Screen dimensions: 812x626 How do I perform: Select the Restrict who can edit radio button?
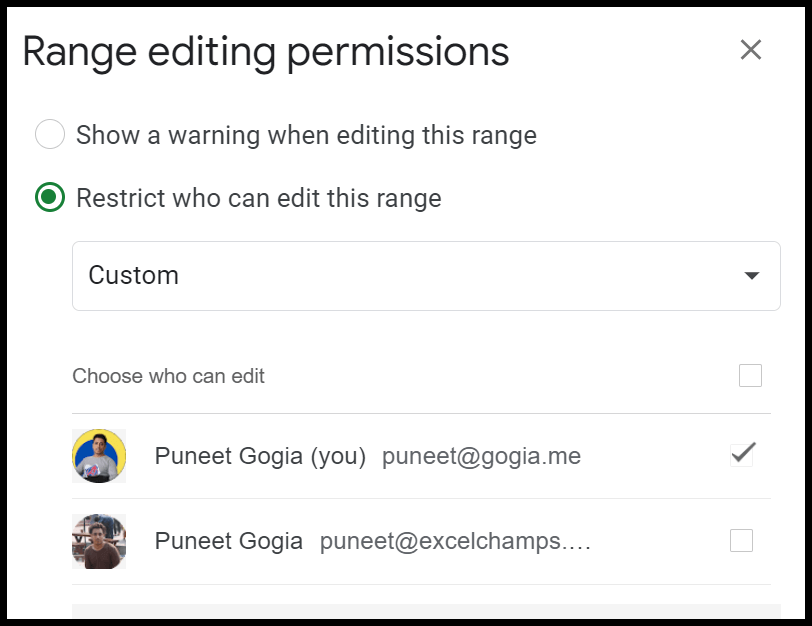[x=50, y=197]
